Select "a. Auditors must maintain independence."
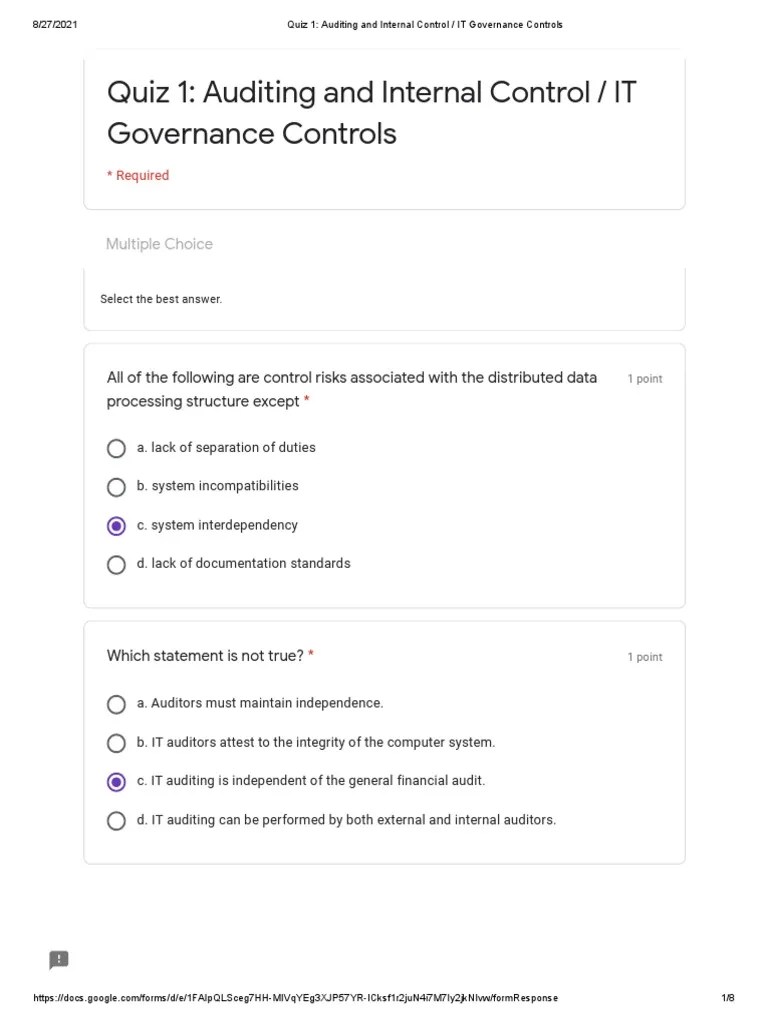Image resolution: width=768 pixels, height=1024 pixels. [116, 704]
